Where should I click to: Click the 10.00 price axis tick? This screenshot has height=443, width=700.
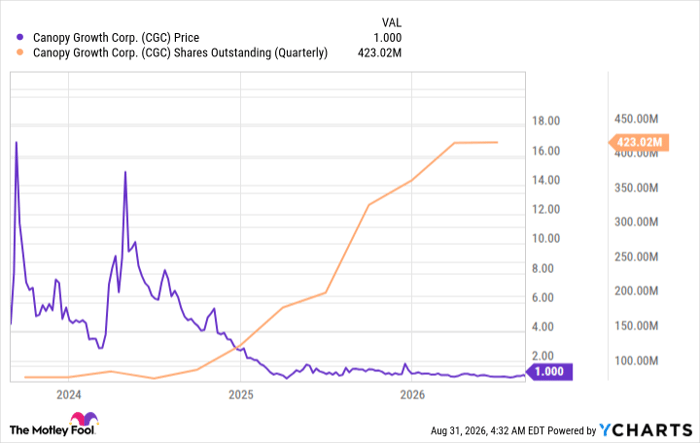coord(546,238)
